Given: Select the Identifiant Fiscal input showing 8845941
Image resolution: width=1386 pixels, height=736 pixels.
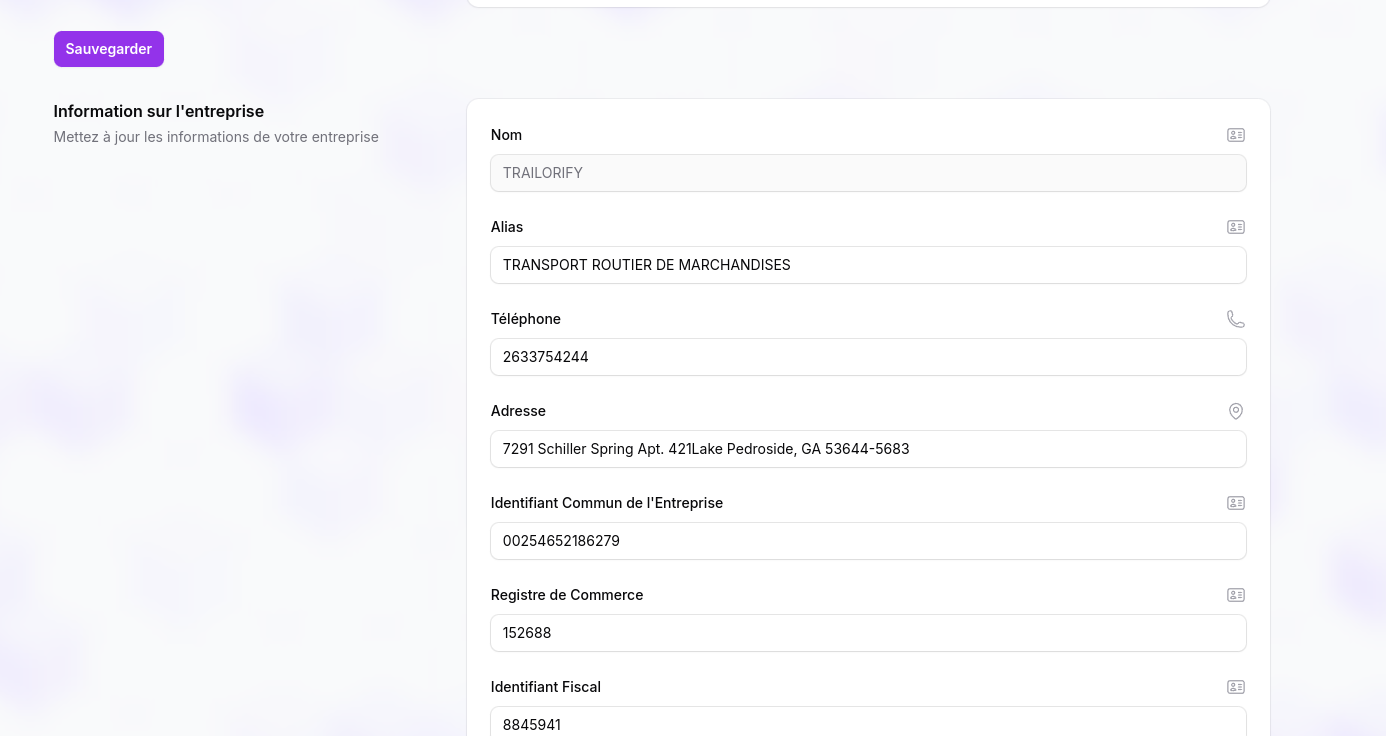Looking at the screenshot, I should click(867, 722).
